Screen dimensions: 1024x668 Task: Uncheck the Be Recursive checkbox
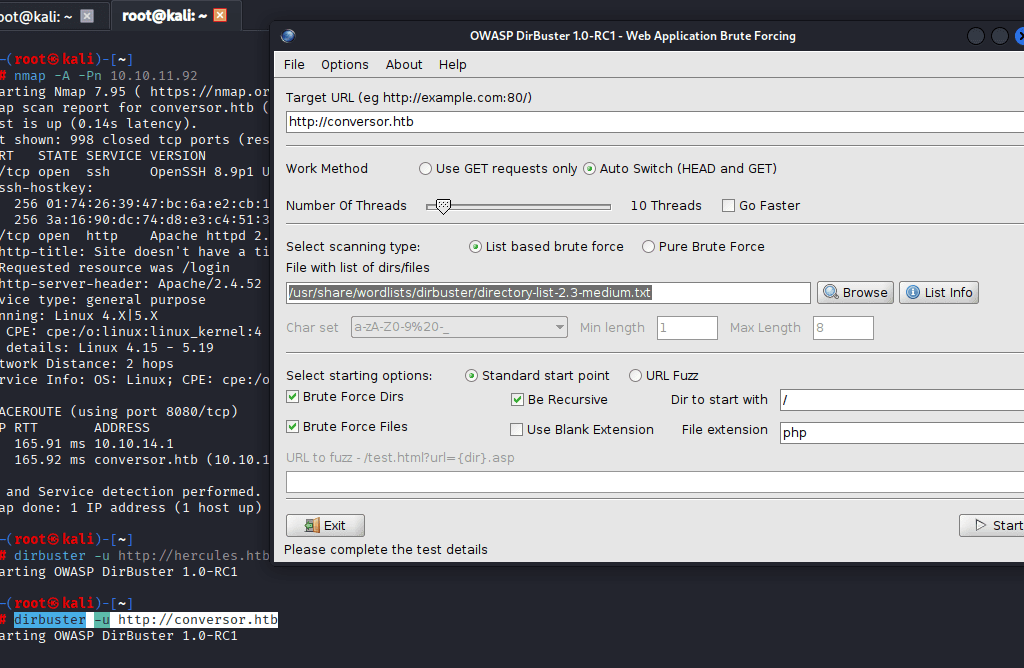tap(517, 400)
